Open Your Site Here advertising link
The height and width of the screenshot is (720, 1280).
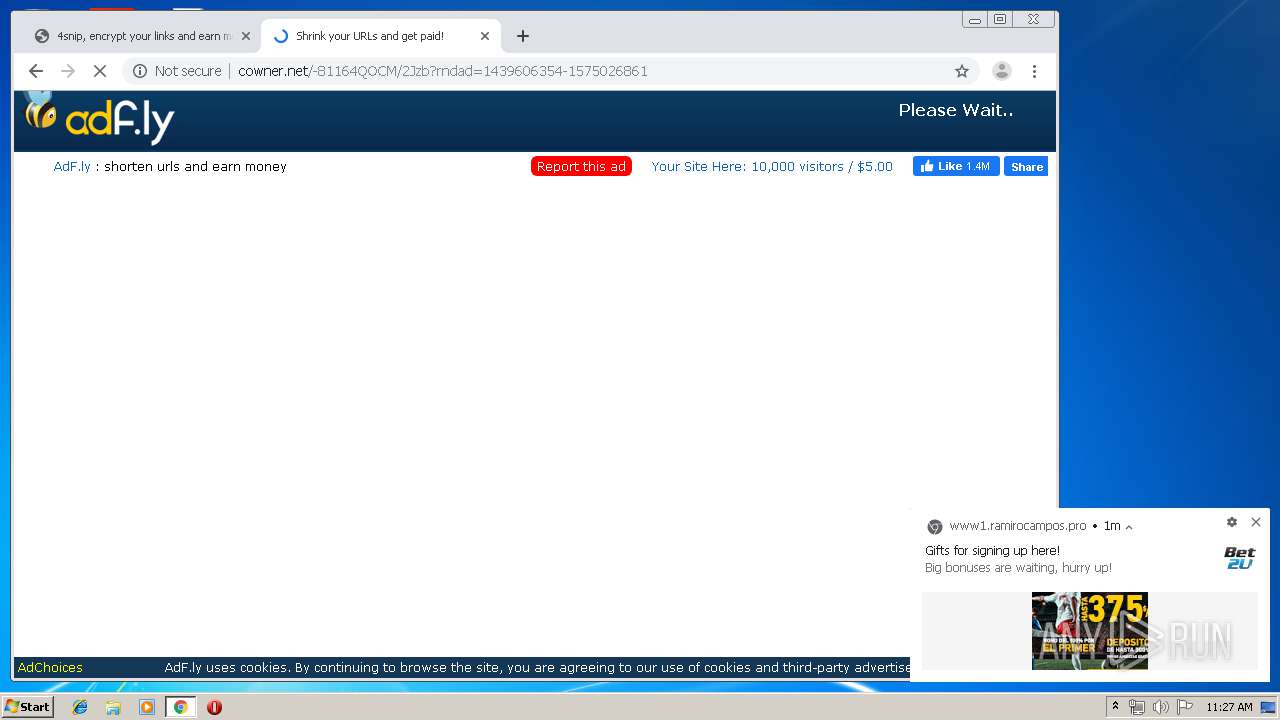pos(772,167)
